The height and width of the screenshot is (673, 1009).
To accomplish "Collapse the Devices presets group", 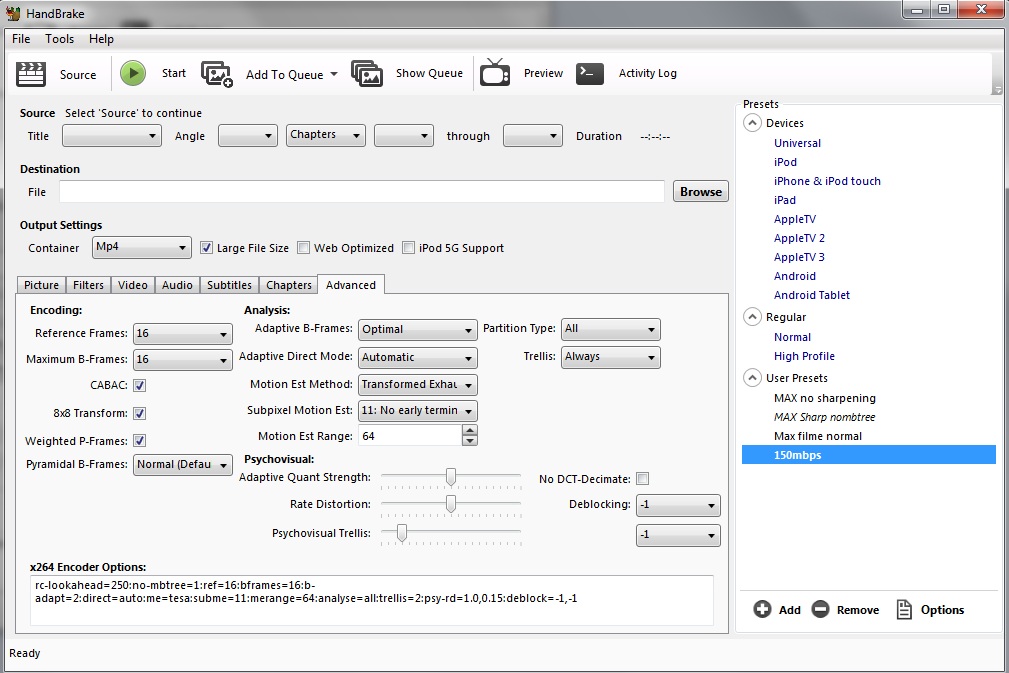I will pyautogui.click(x=751, y=123).
